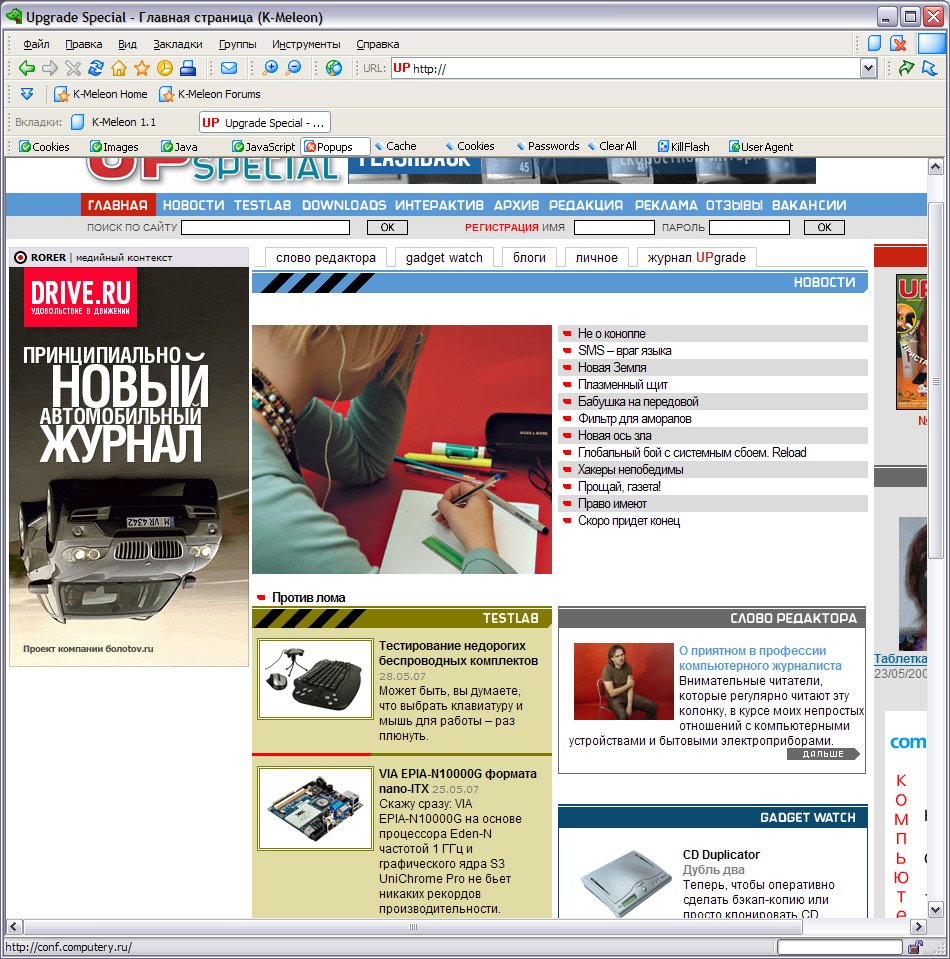Focus the ИМЯ login field
Image resolution: width=950 pixels, height=959 pixels.
click(x=614, y=228)
